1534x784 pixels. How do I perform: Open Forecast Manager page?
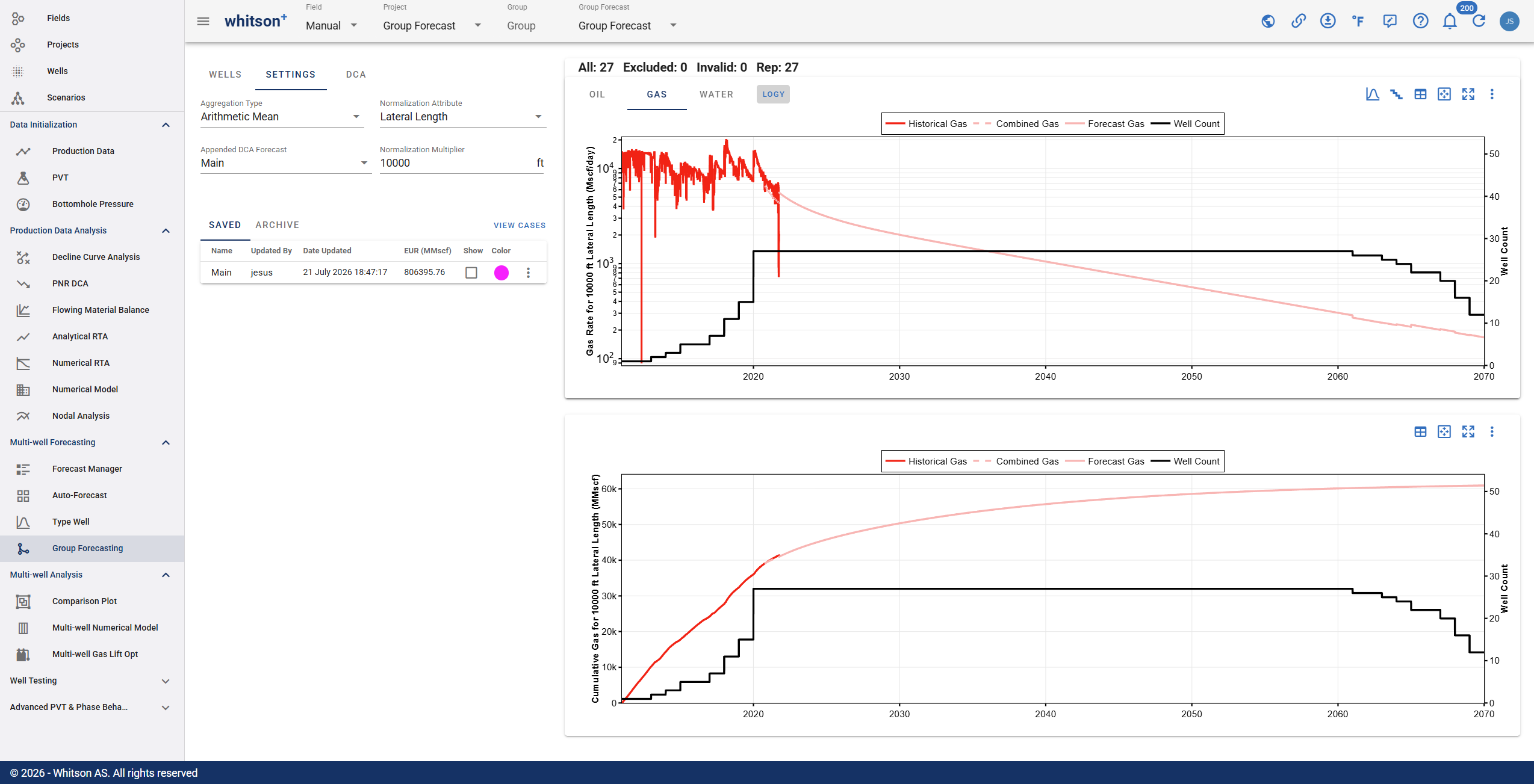point(87,469)
